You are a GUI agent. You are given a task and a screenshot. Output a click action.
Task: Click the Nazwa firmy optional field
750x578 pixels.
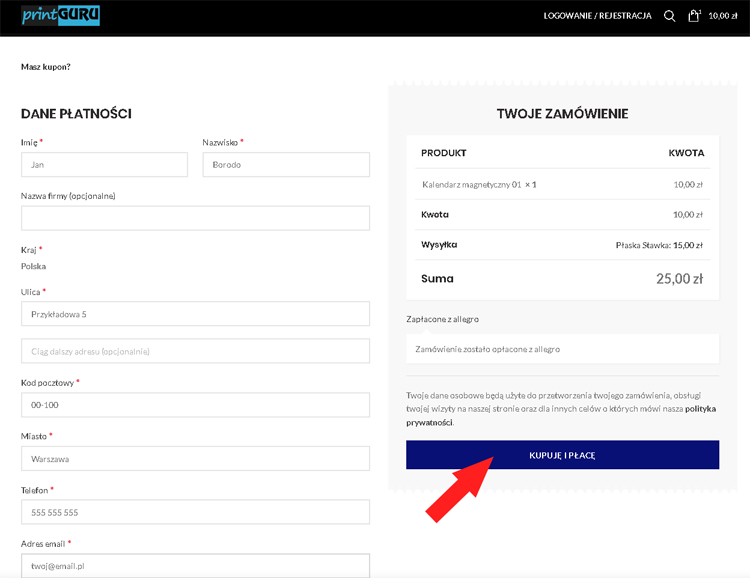[195, 218]
